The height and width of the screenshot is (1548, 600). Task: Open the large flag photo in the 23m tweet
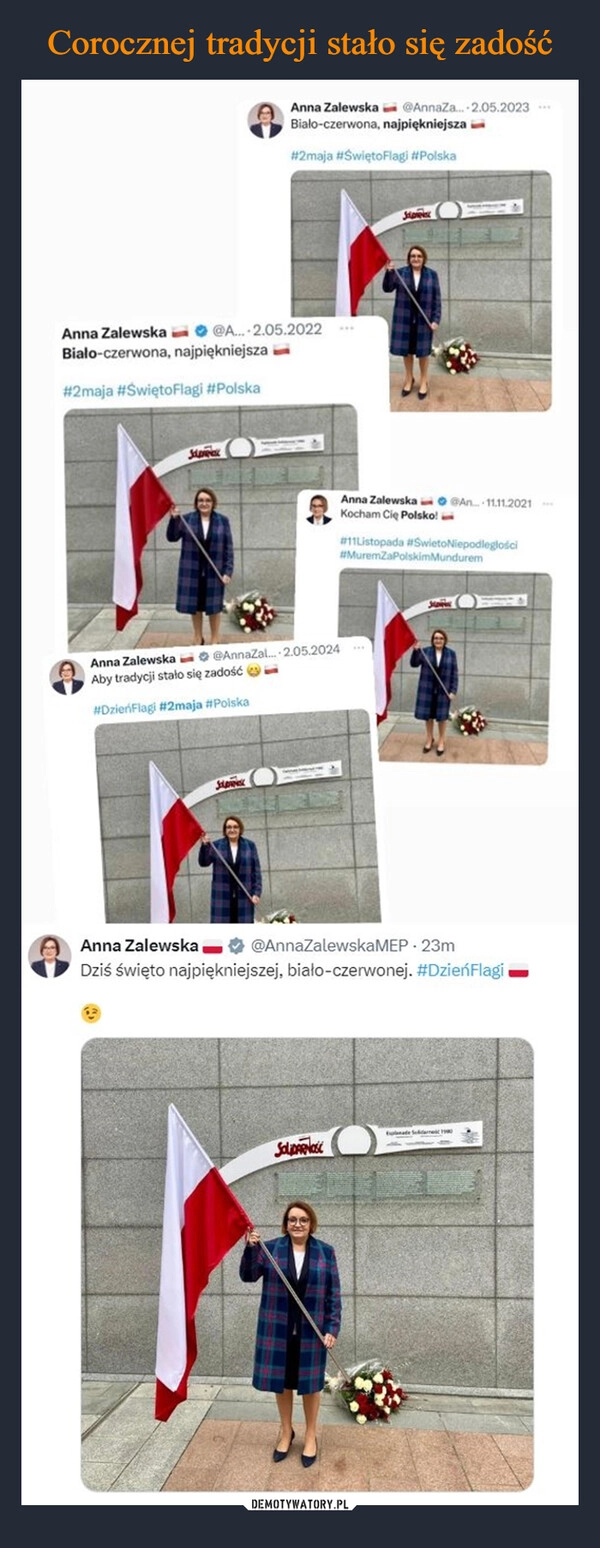[x=307, y=1263]
